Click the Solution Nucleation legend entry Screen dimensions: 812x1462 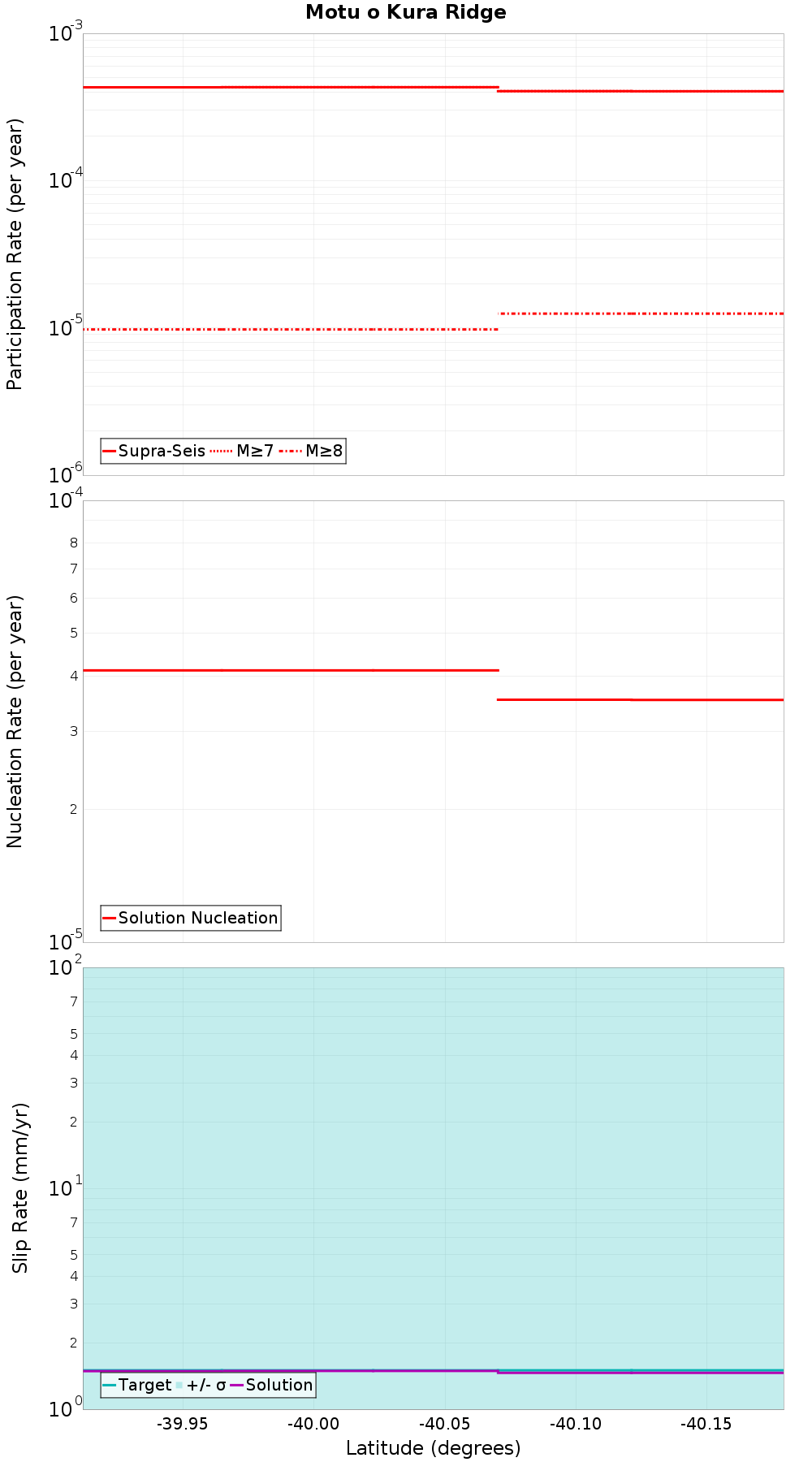coord(191,918)
